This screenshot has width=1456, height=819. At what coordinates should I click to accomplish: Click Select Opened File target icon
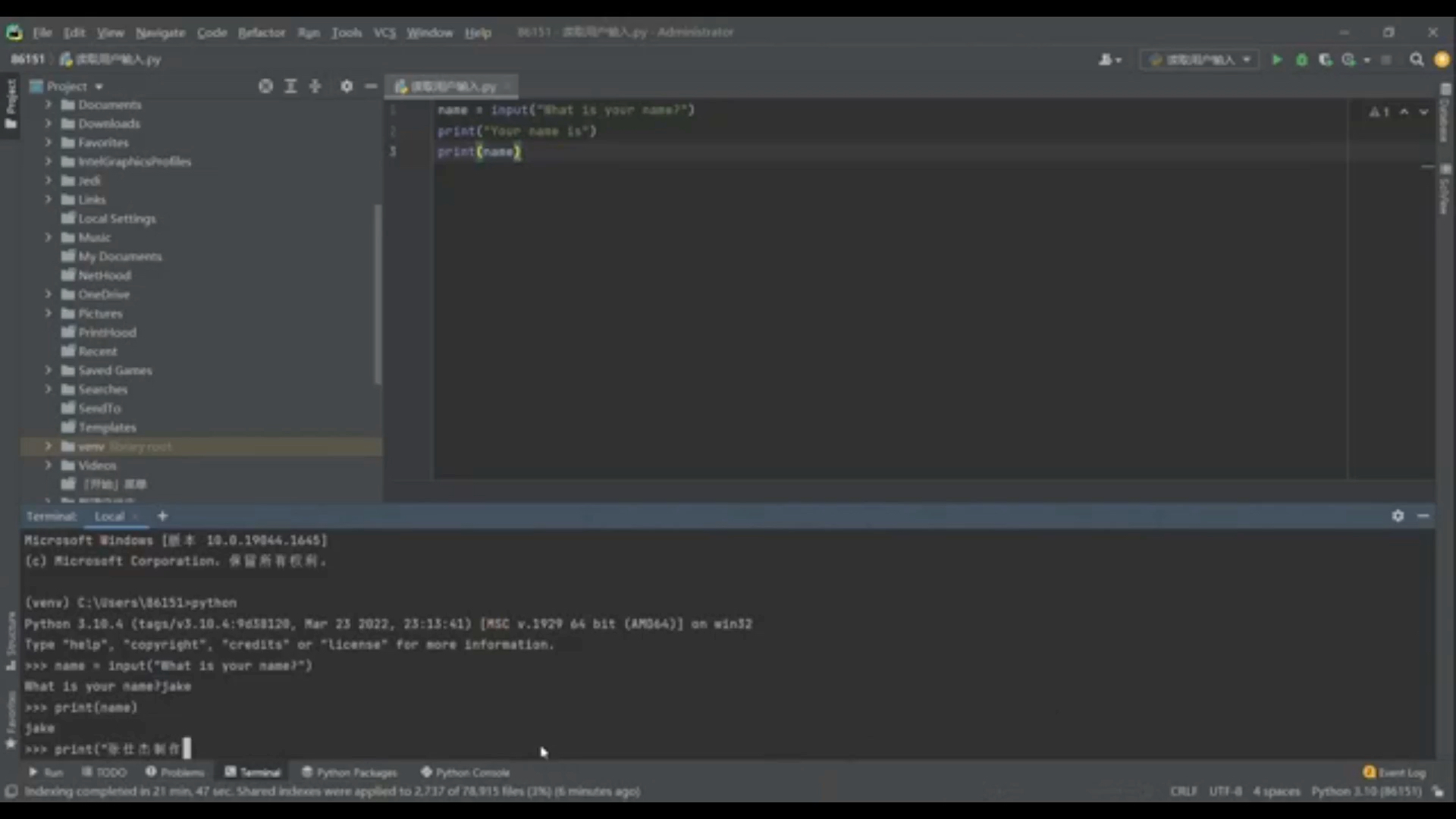(265, 86)
